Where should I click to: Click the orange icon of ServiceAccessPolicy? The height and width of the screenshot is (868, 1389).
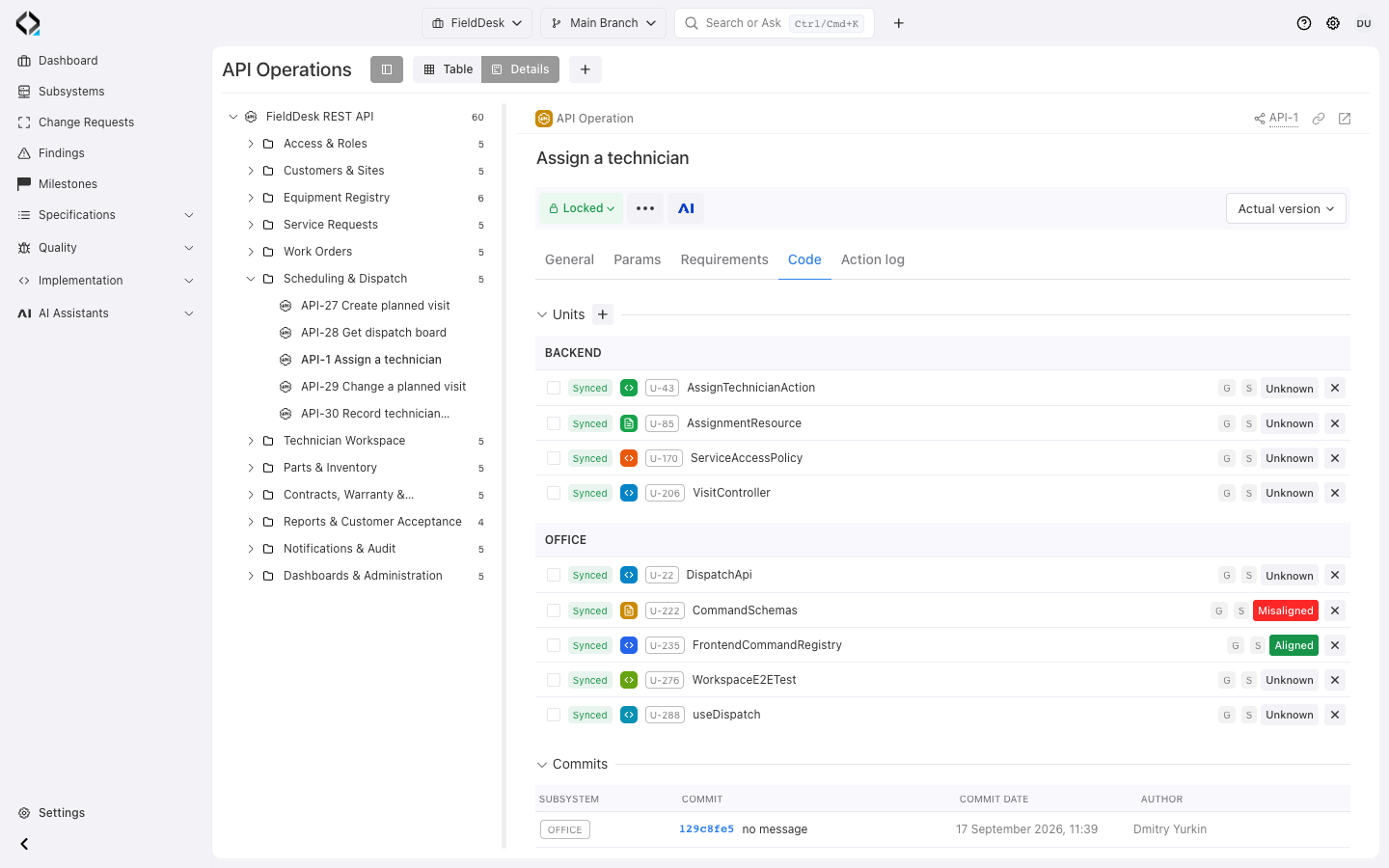click(x=629, y=458)
